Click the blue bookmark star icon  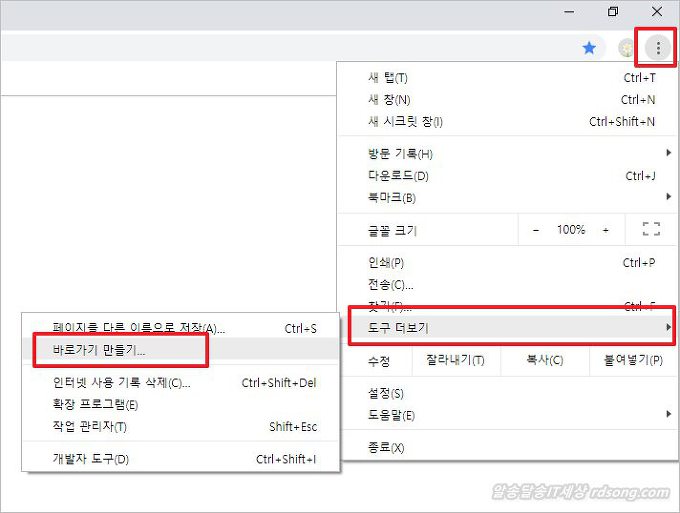tap(589, 47)
